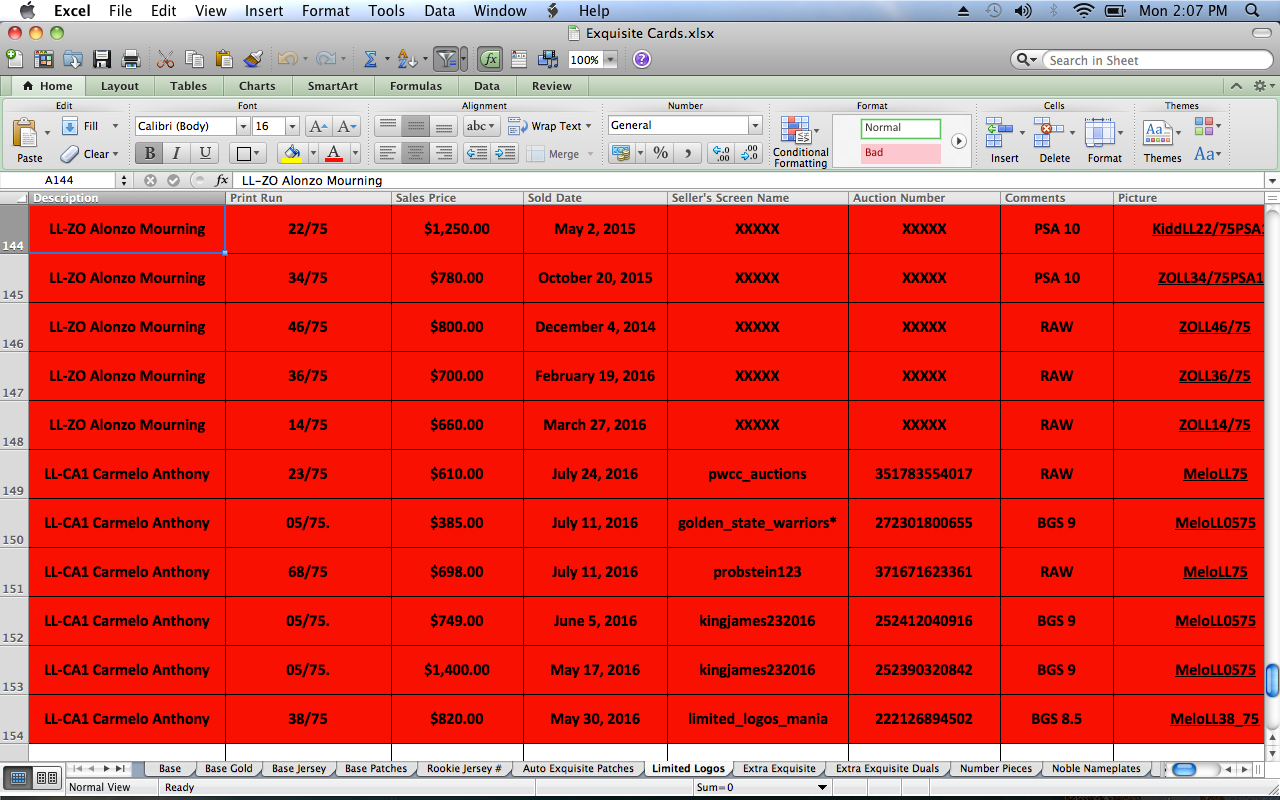Viewport: 1280px width, 800px height.
Task: Click the Cut scissors icon
Action: pyautogui.click(x=166, y=60)
